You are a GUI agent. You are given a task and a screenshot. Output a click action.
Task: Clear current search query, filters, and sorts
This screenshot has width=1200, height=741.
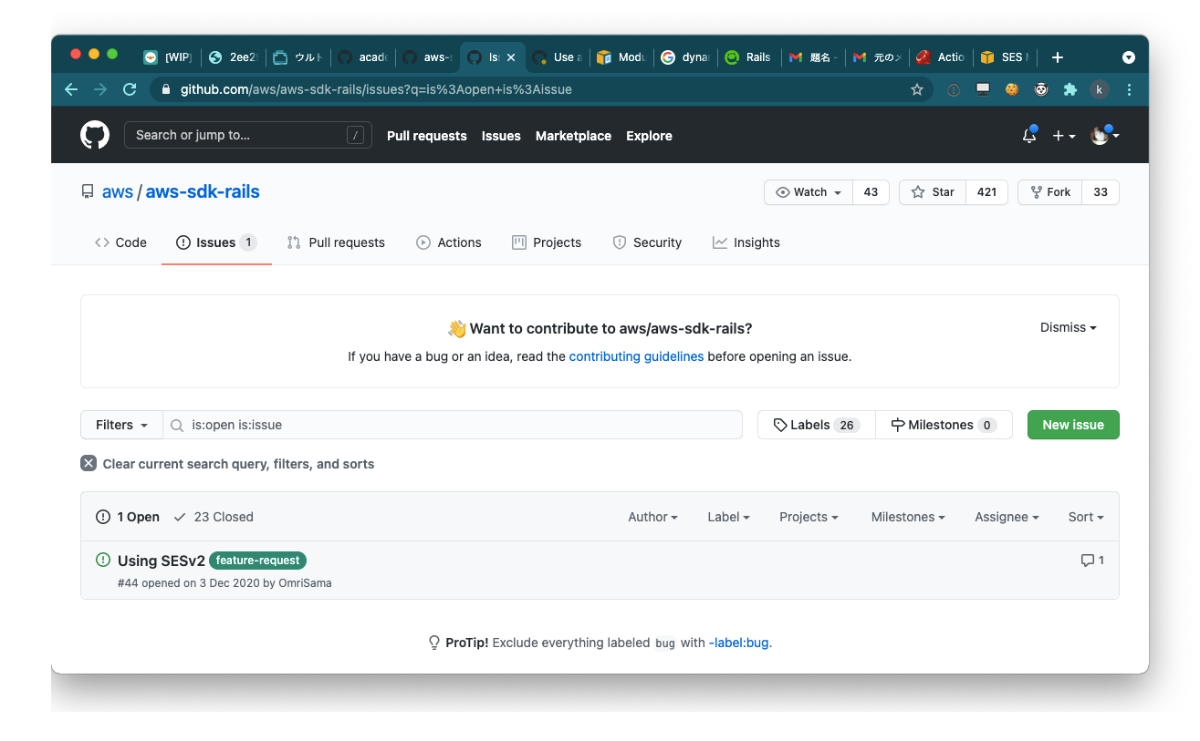[228, 464]
